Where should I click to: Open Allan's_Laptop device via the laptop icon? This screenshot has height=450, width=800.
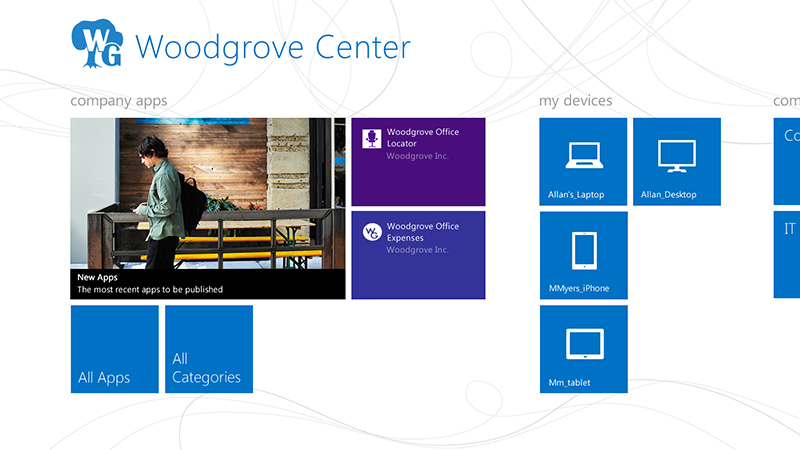point(583,154)
